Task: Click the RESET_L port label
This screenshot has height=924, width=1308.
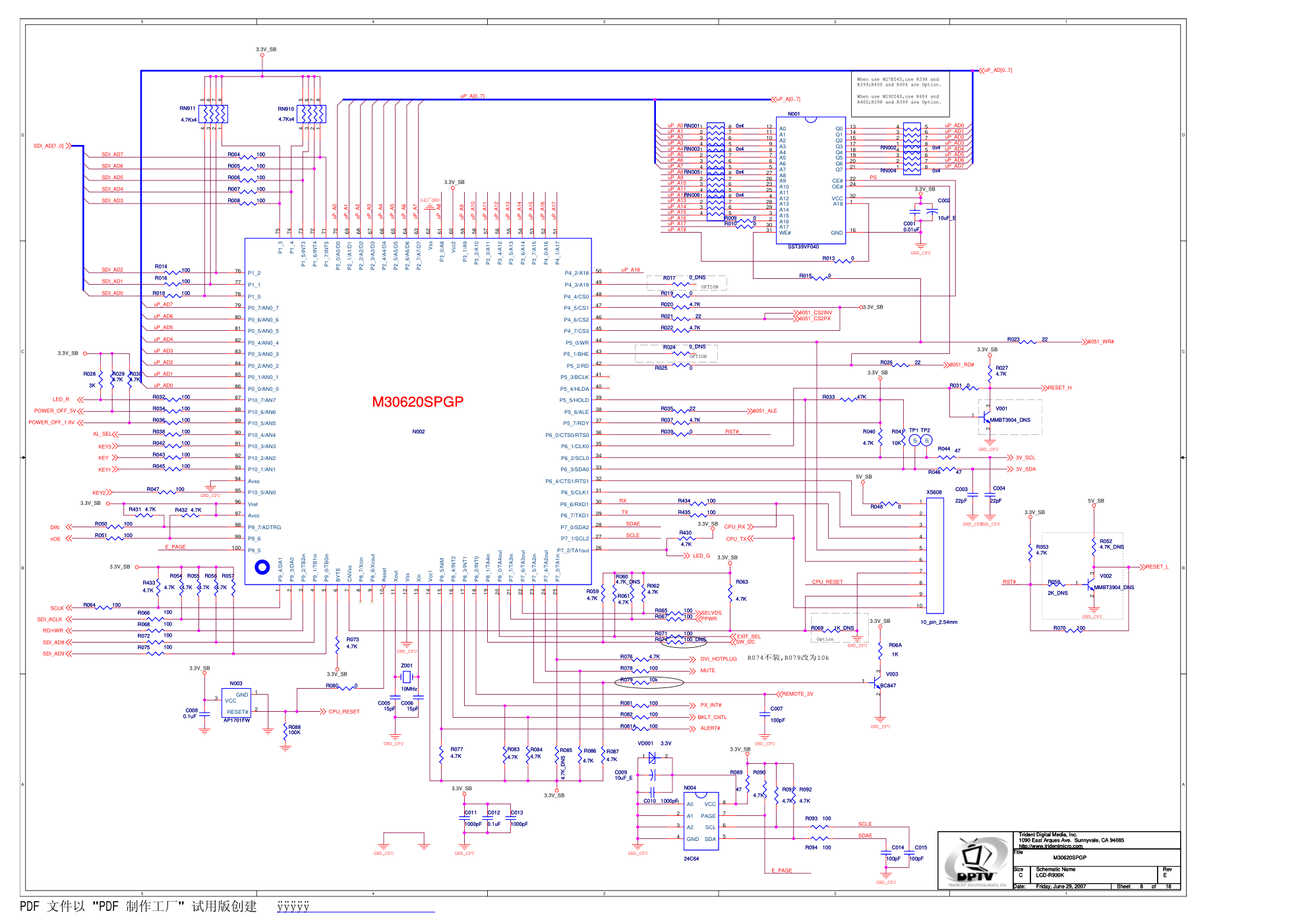Action: tap(1157, 567)
